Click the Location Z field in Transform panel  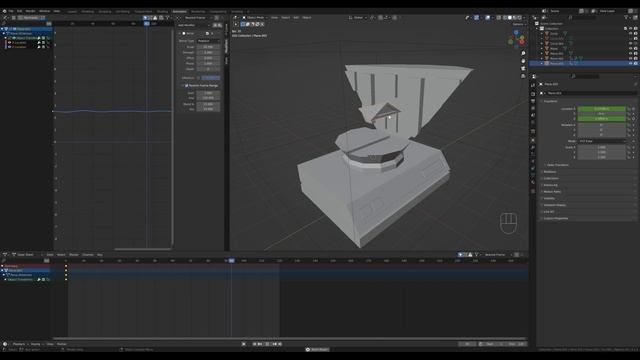coord(601,119)
